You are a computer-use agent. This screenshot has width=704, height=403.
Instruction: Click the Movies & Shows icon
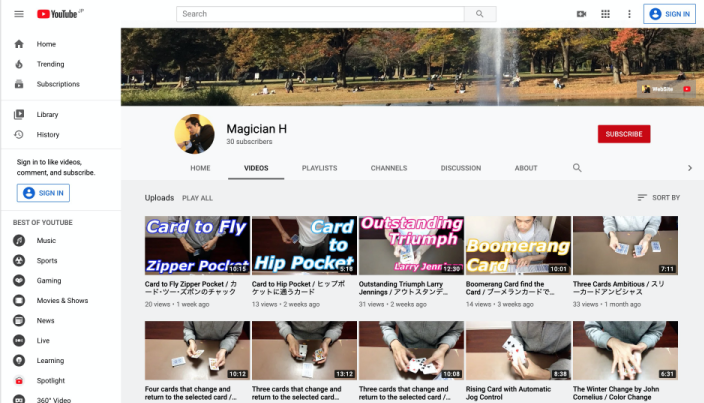point(19,300)
